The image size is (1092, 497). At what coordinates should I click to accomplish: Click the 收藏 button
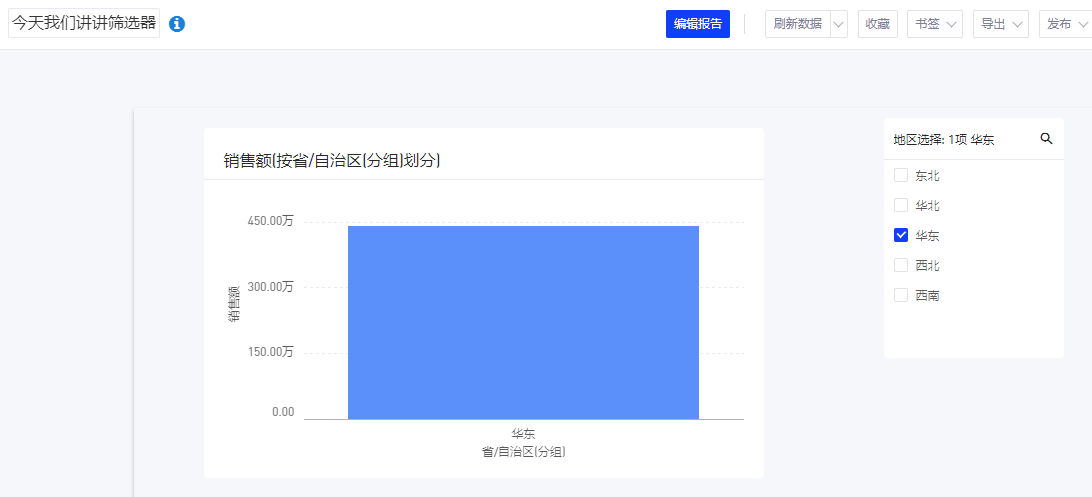[877, 24]
